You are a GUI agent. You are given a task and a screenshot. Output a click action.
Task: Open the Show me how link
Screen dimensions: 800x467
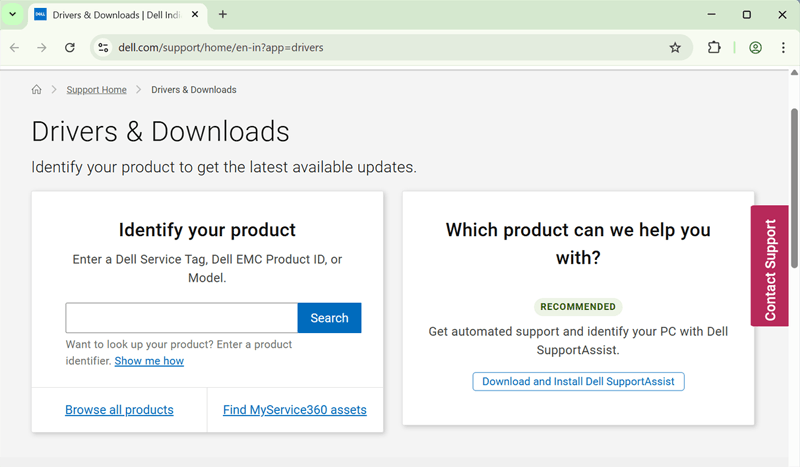[x=149, y=361]
